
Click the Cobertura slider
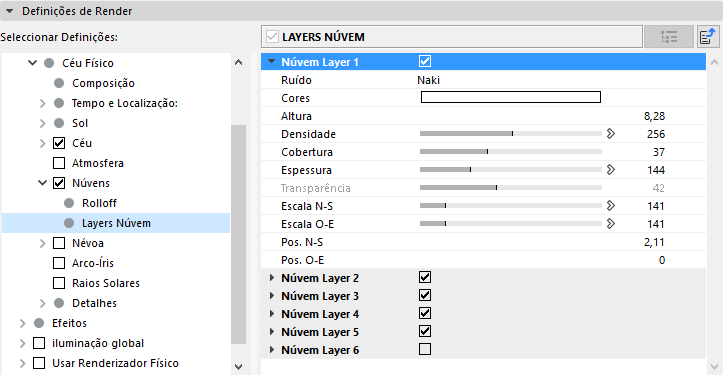[x=510, y=152]
